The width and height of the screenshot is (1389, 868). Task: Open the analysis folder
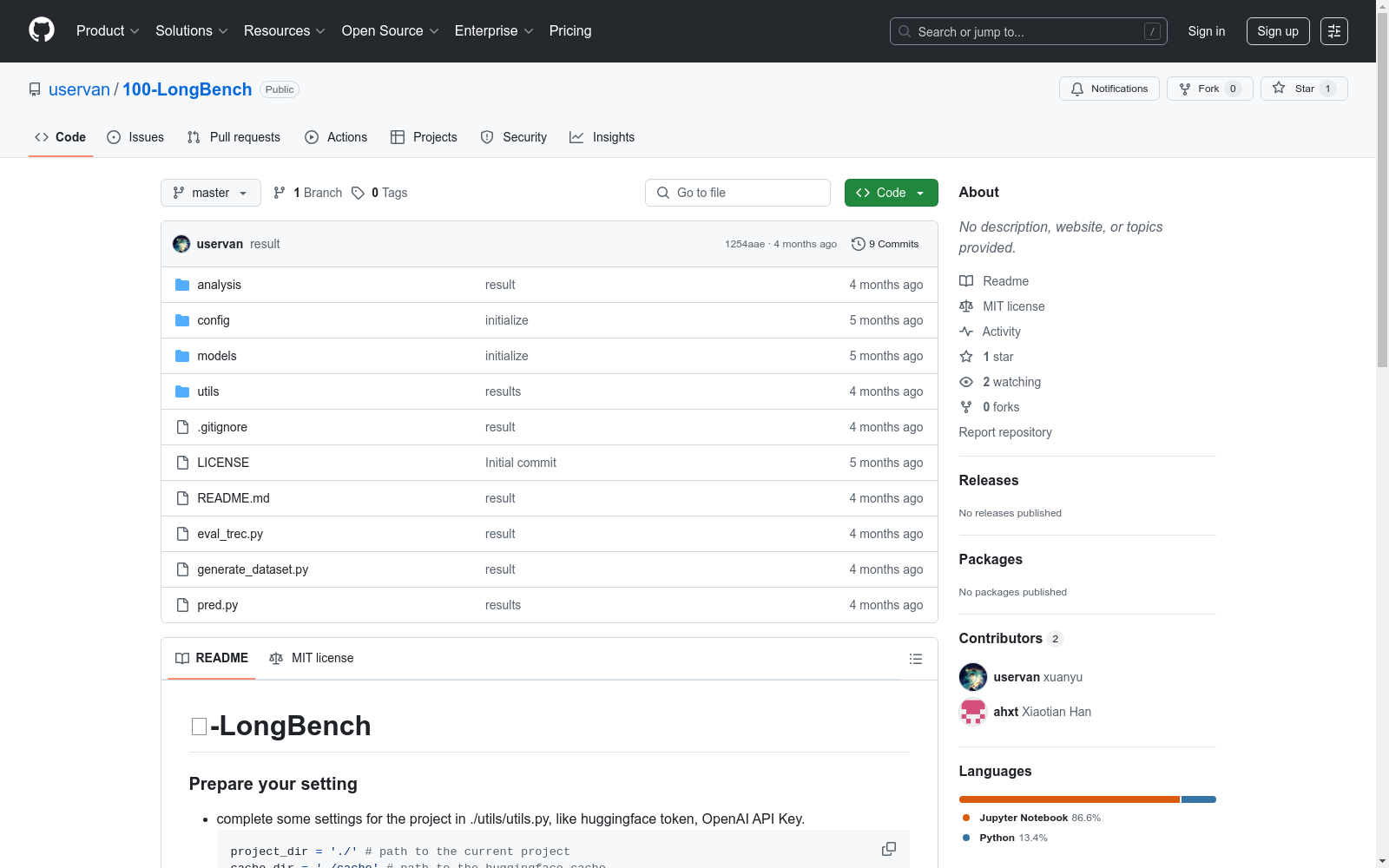click(x=219, y=285)
